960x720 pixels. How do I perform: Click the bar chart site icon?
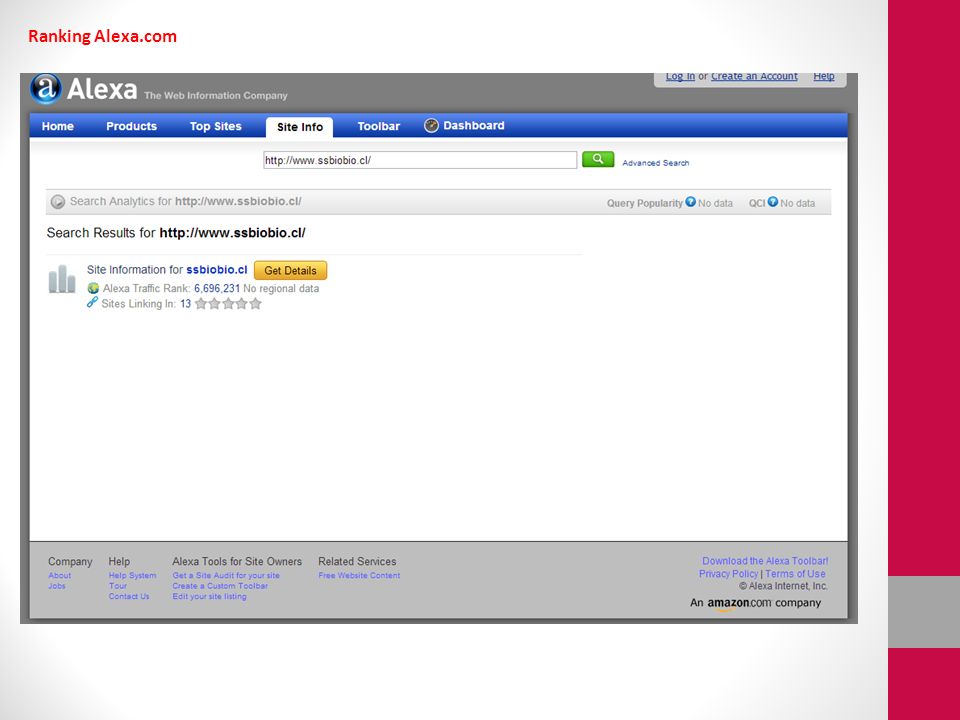click(x=62, y=279)
